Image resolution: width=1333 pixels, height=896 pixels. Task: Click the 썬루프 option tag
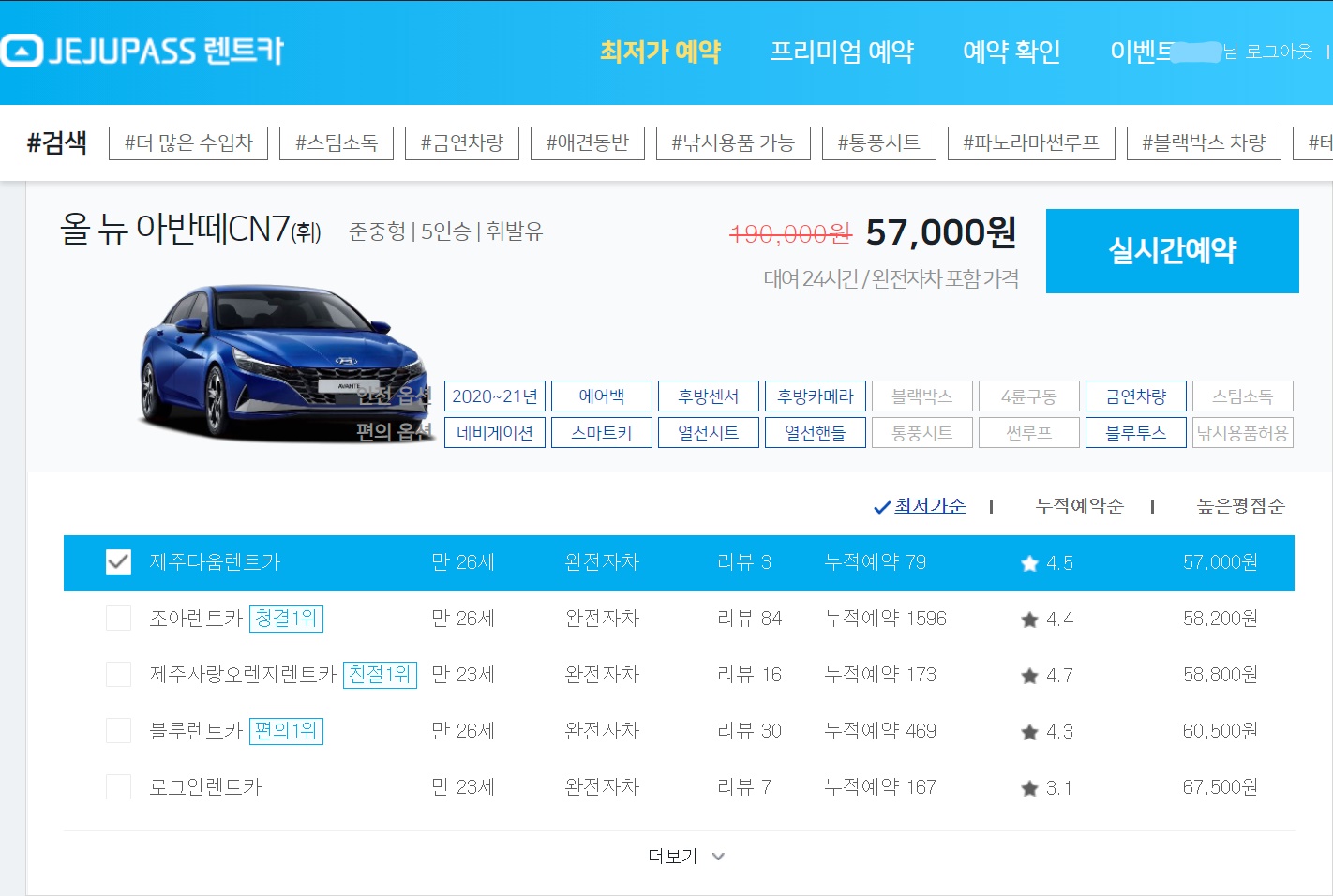click(1029, 433)
